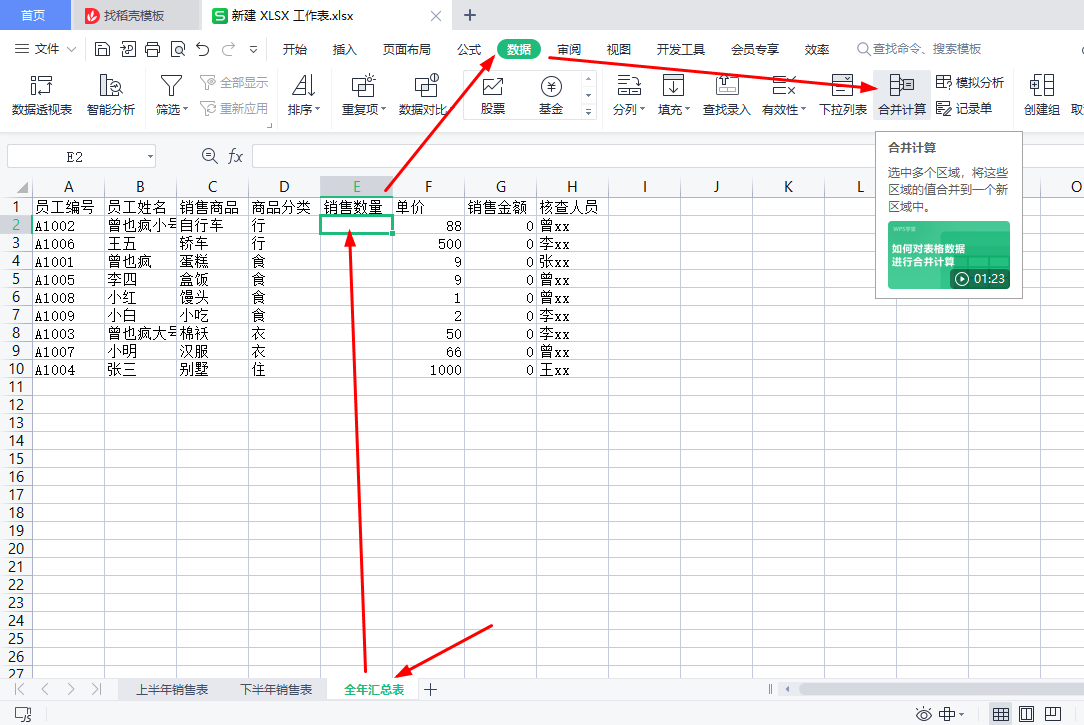This screenshot has height=725, width=1084.
Task: Open the 视图 ribbon tab
Action: [x=619, y=49]
